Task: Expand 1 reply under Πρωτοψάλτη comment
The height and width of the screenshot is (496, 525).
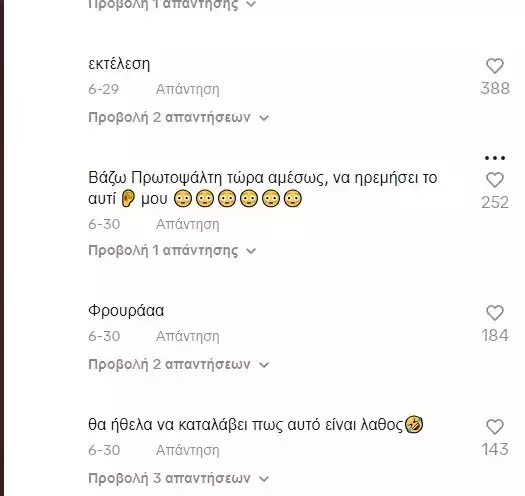Action: click(x=172, y=251)
